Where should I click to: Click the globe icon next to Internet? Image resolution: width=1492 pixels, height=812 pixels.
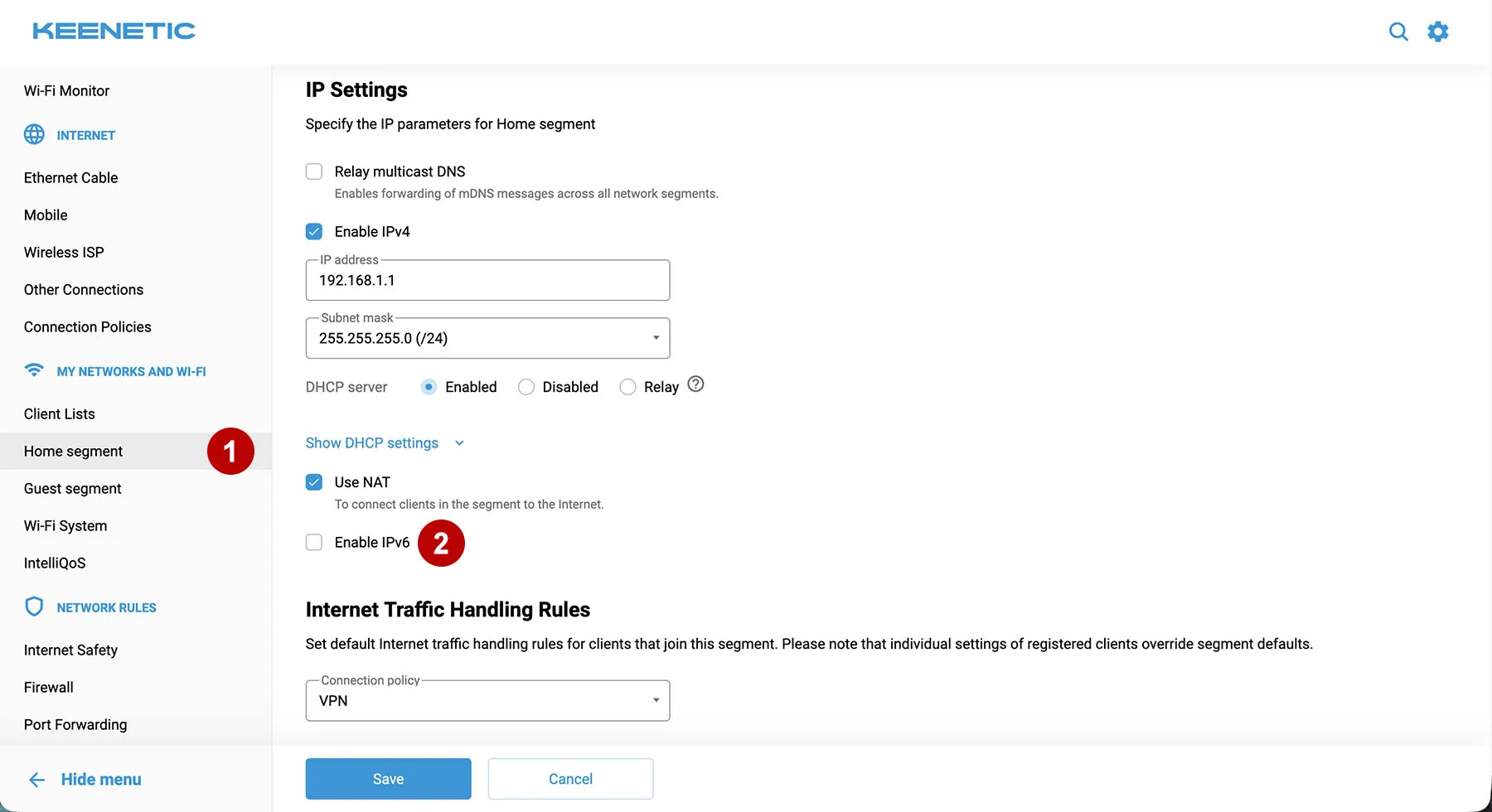coord(33,134)
